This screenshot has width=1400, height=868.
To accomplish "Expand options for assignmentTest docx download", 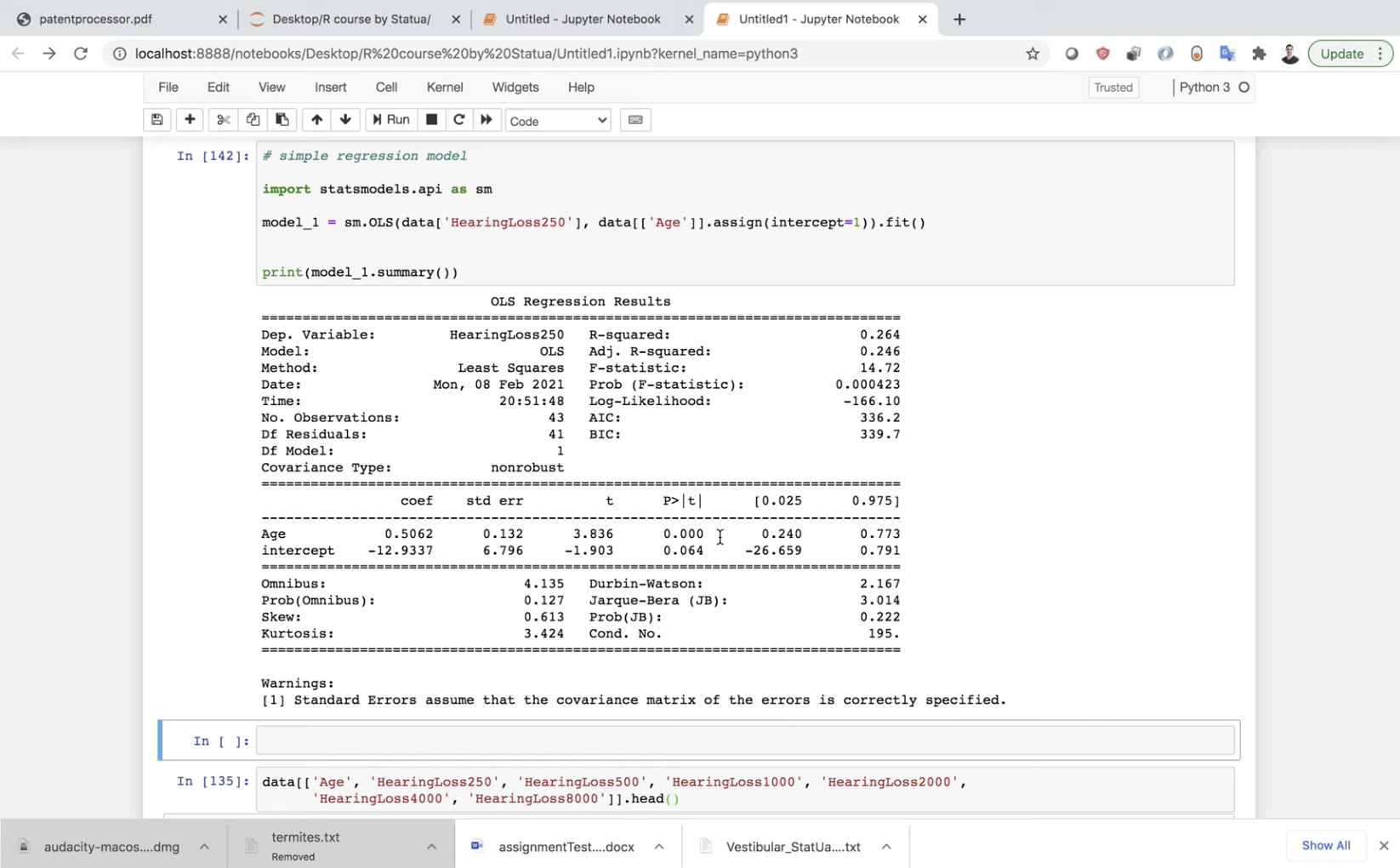I will tap(659, 847).
